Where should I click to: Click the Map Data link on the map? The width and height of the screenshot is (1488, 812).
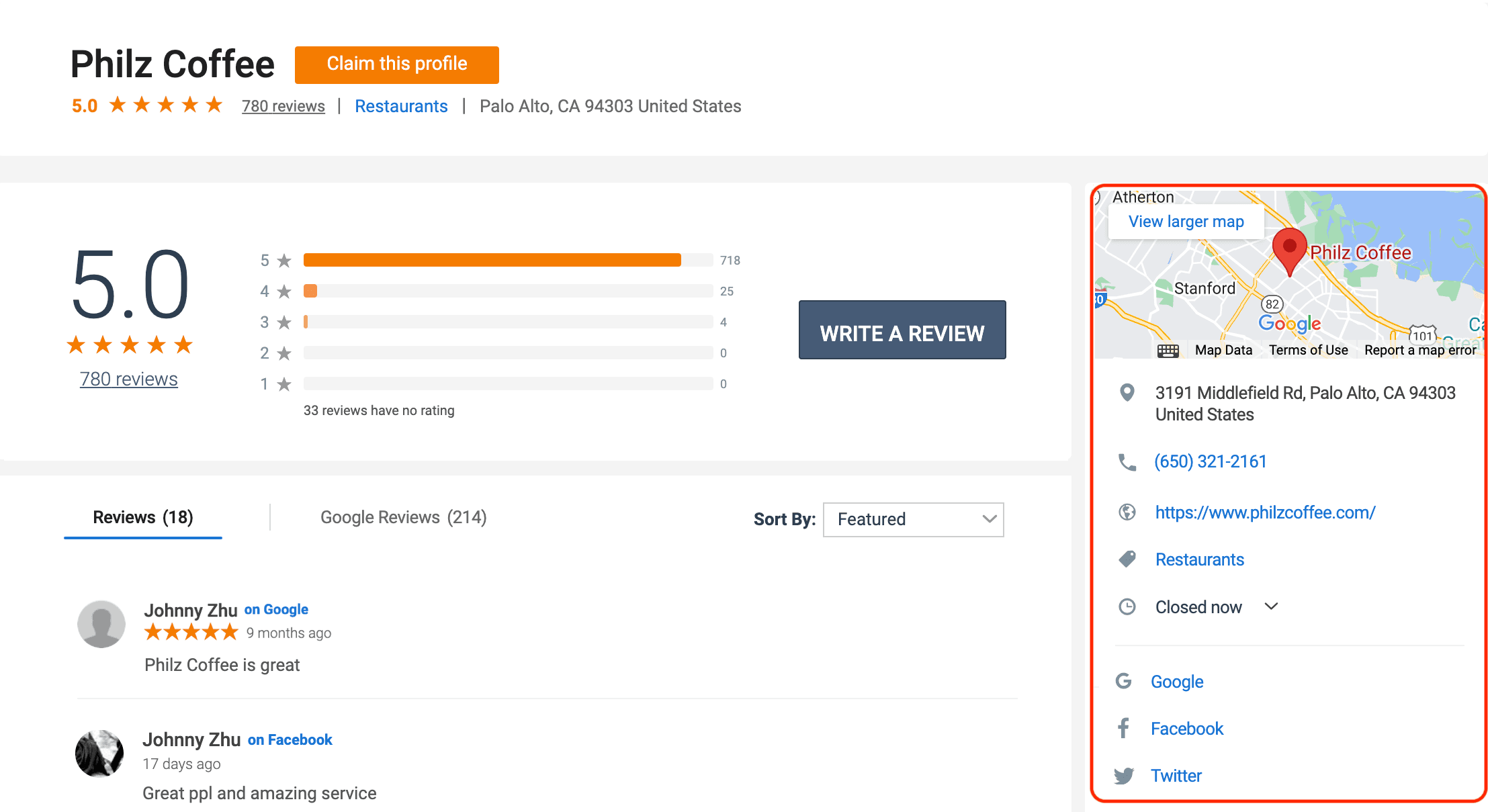click(1224, 350)
